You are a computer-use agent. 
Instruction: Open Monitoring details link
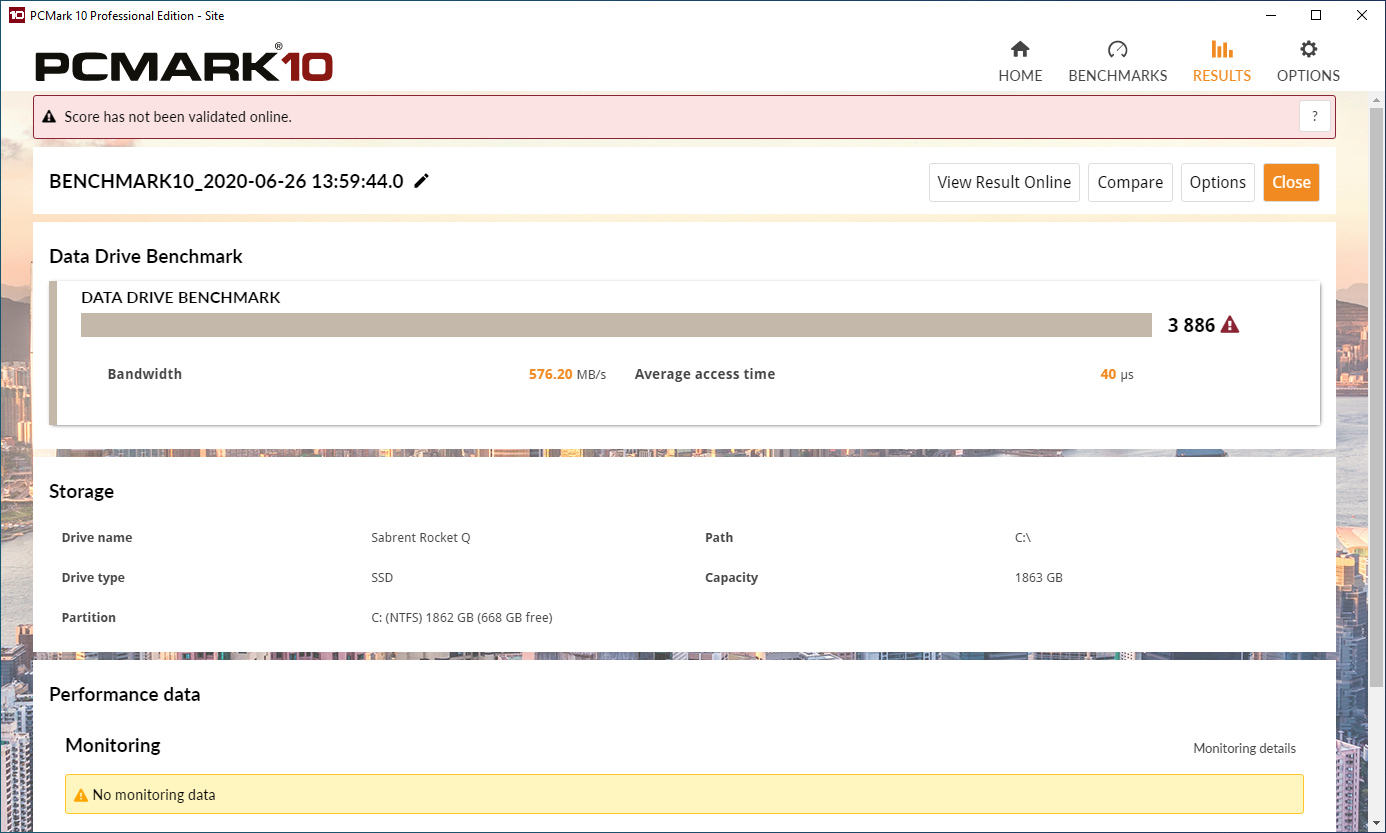[x=1244, y=748]
